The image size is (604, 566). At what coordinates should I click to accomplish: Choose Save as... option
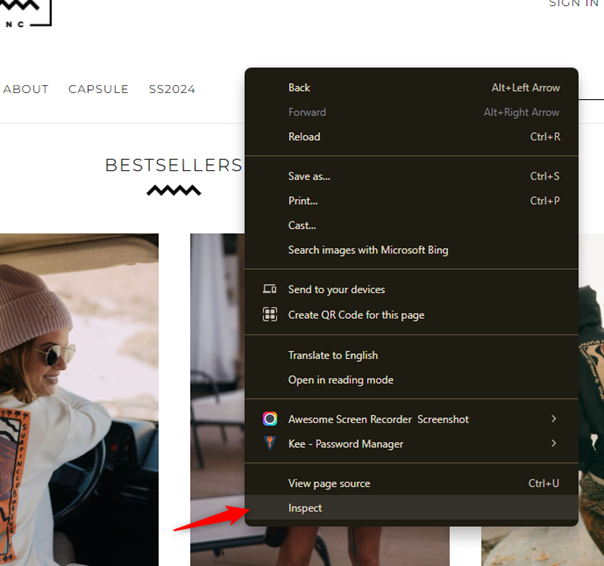point(309,177)
